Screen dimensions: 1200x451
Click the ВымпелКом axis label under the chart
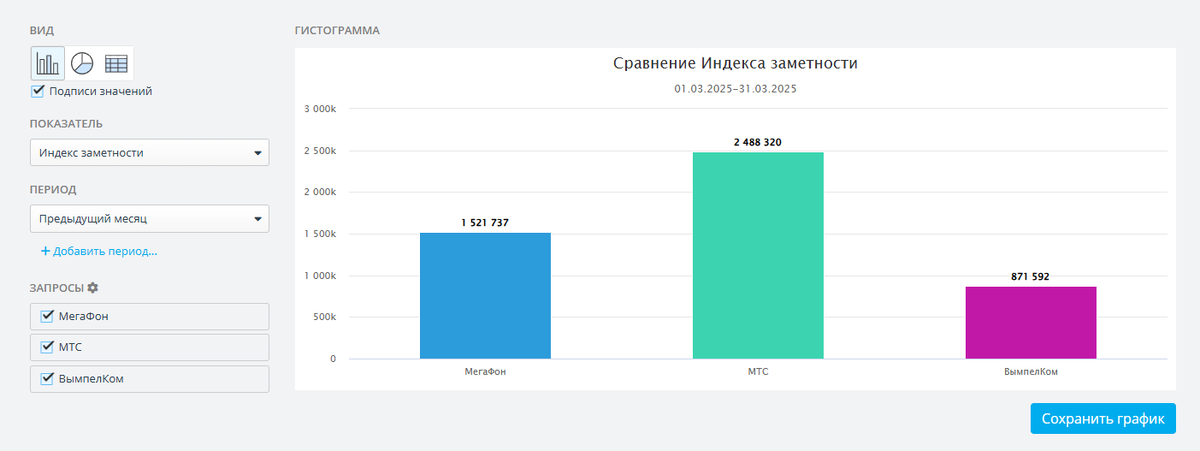click(1031, 372)
